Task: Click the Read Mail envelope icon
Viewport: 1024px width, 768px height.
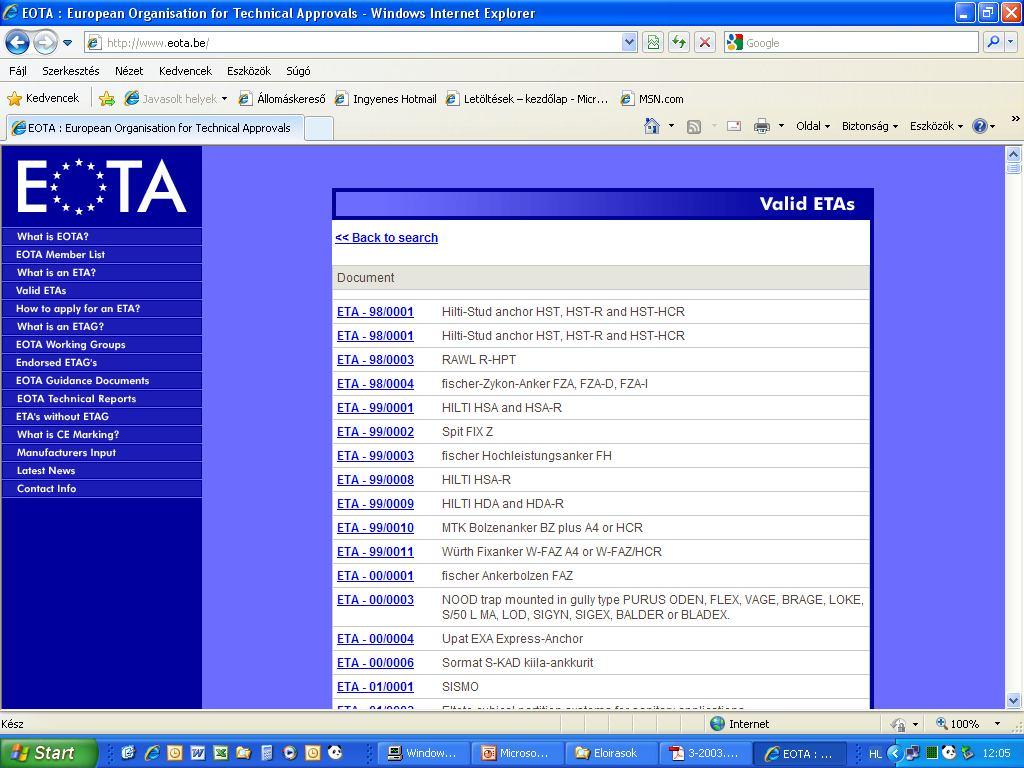Action: pyautogui.click(x=734, y=126)
